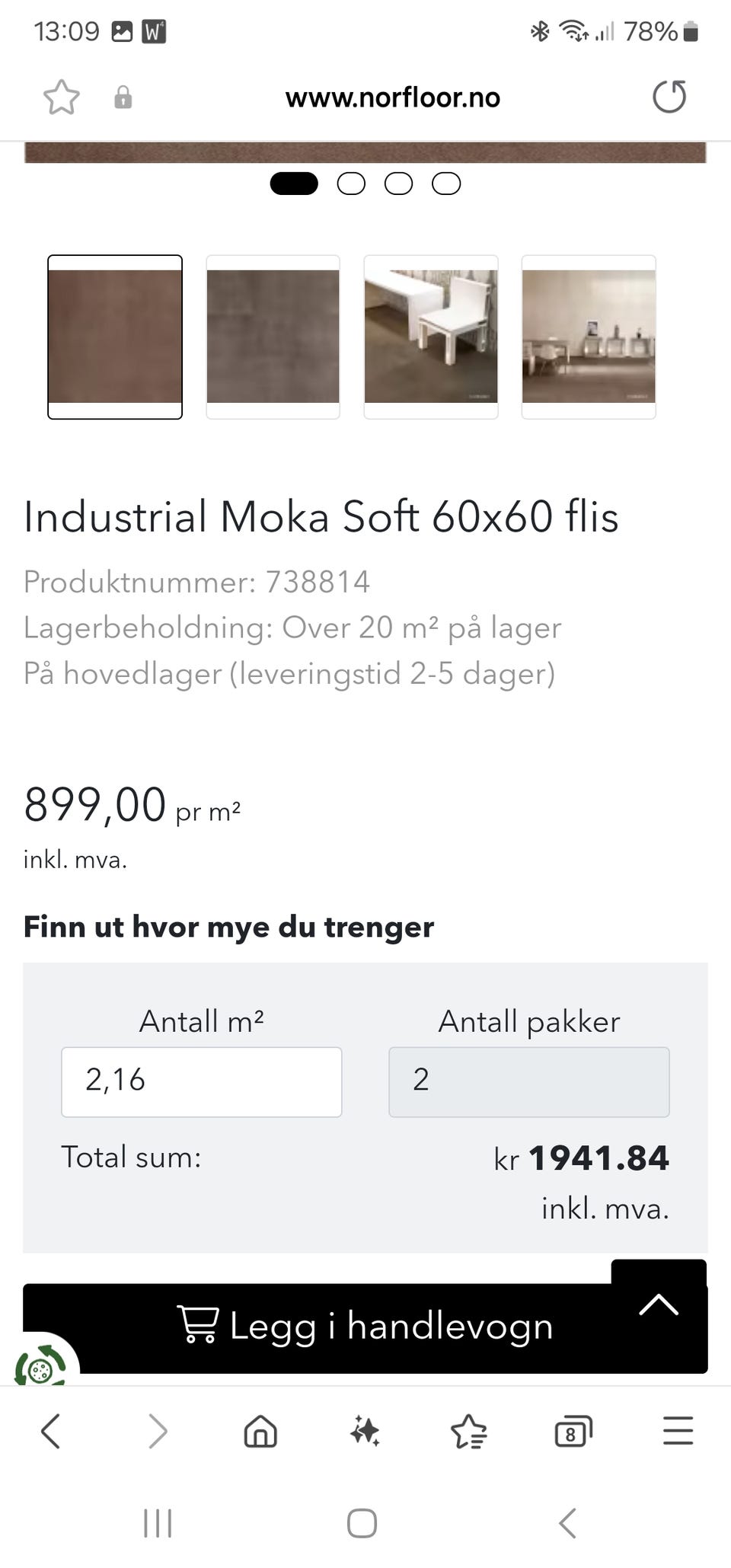Open the bookmarks list star icon

pyautogui.click(x=469, y=1431)
